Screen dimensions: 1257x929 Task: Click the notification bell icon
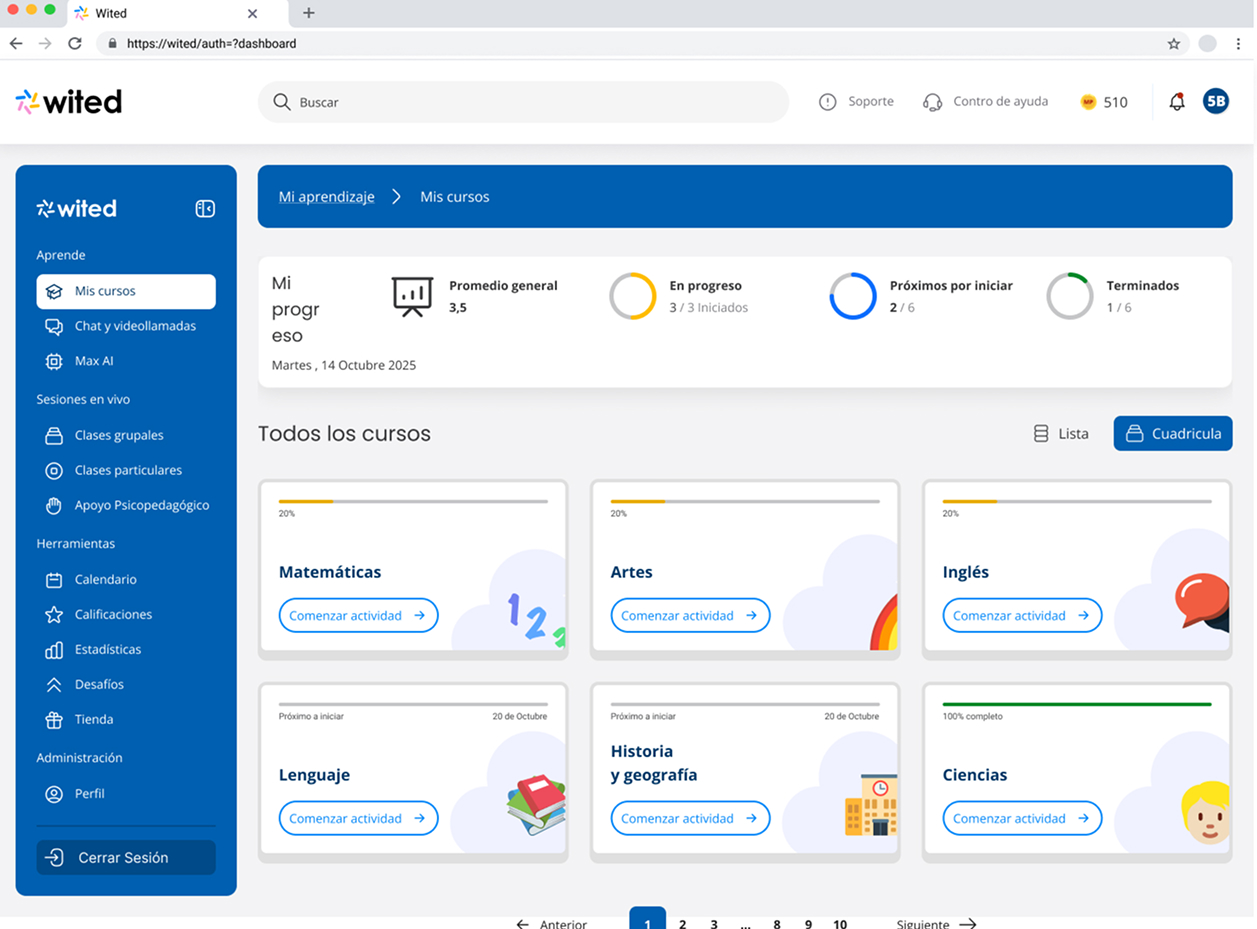click(x=1177, y=102)
